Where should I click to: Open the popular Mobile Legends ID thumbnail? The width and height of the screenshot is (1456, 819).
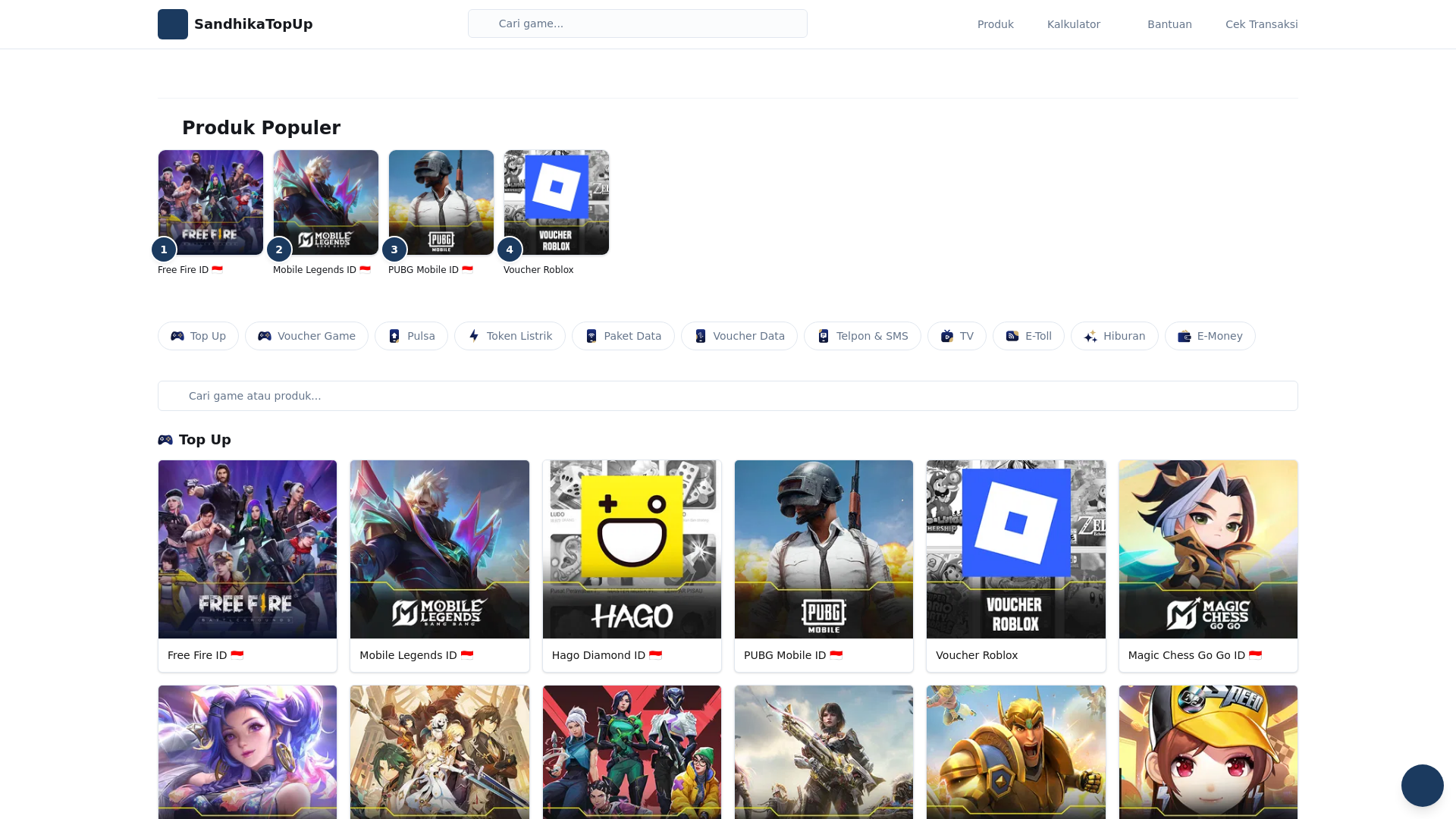point(326,202)
